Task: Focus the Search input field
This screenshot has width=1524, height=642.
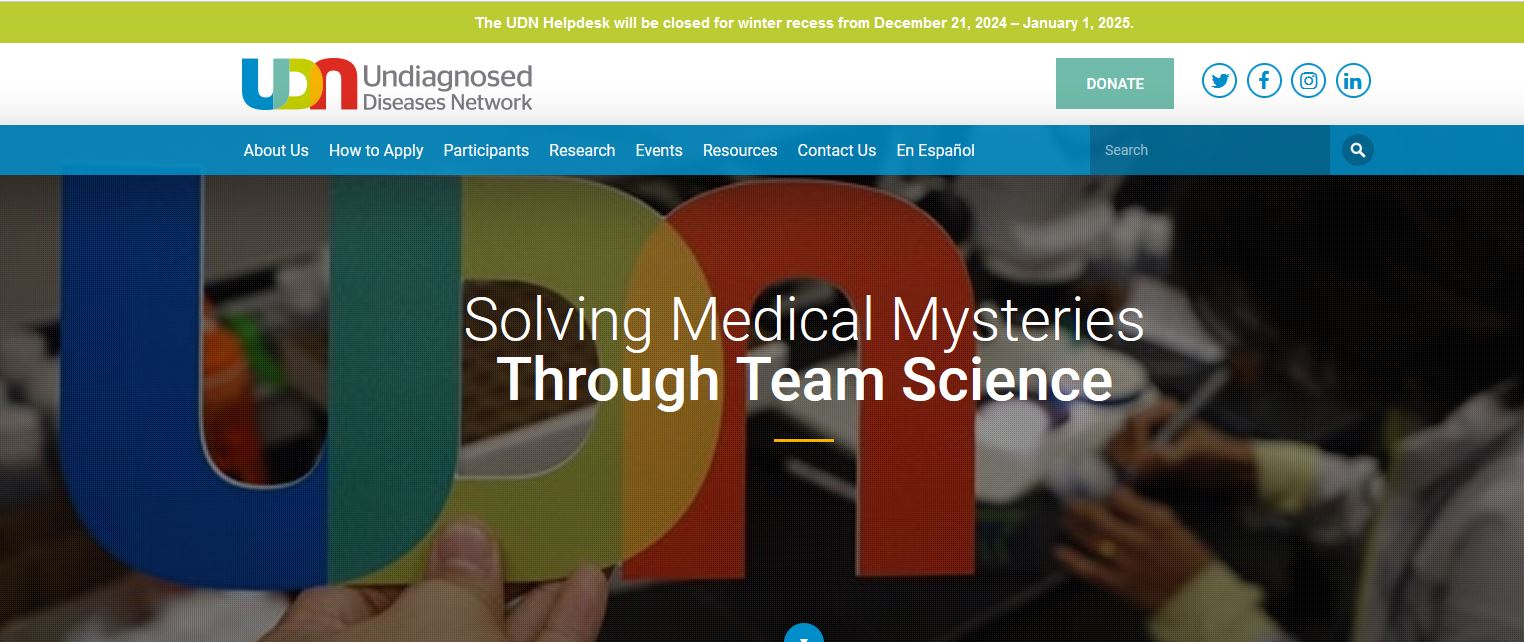Action: point(1210,150)
